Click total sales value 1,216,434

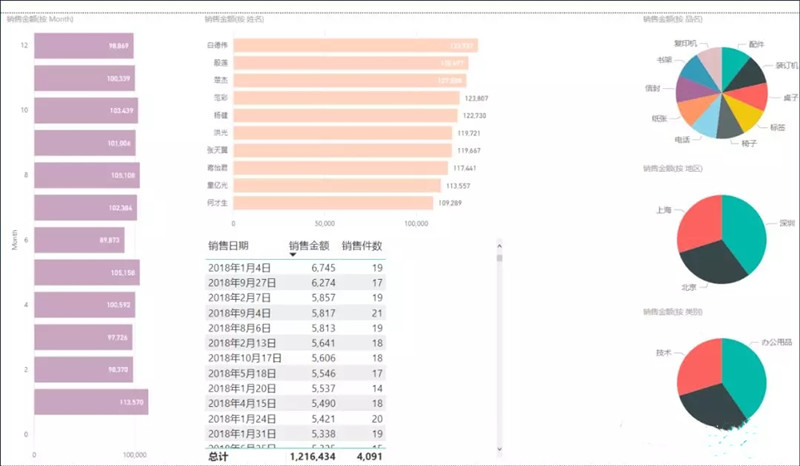click(x=312, y=456)
